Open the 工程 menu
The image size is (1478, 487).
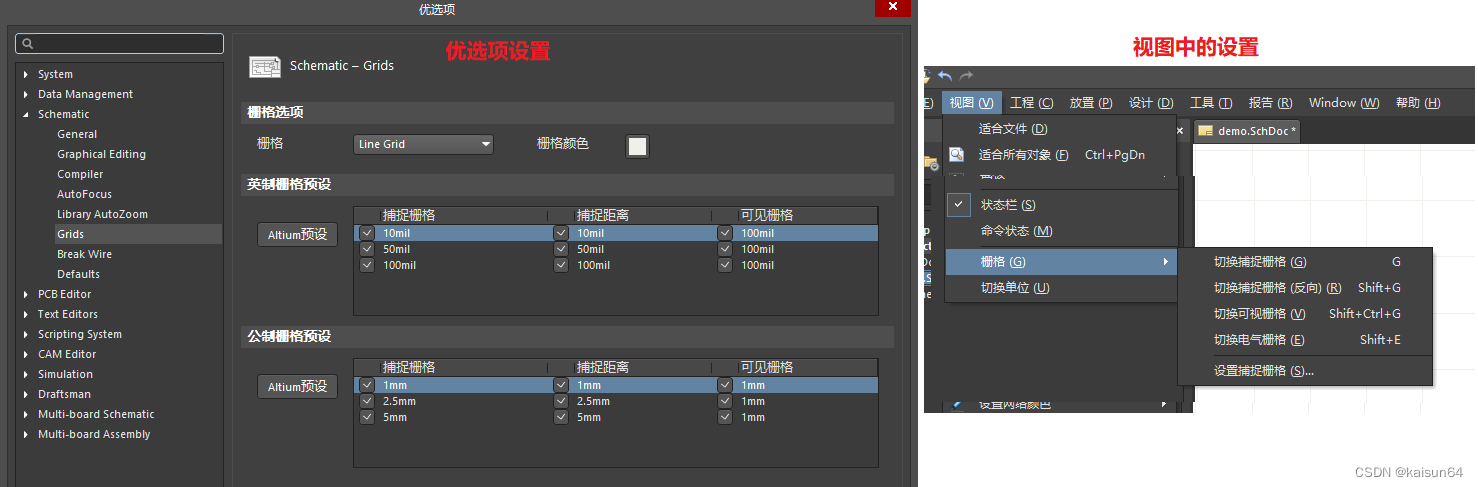(1031, 103)
